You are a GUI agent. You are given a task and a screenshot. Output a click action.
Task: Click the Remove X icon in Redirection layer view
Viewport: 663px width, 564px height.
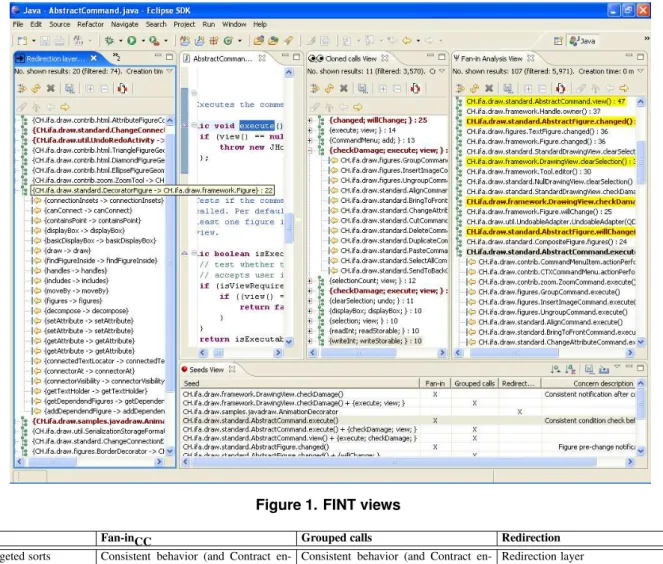pos(51,88)
